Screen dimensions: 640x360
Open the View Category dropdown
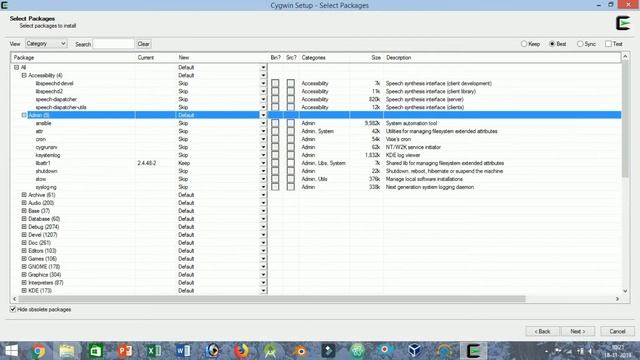point(46,43)
